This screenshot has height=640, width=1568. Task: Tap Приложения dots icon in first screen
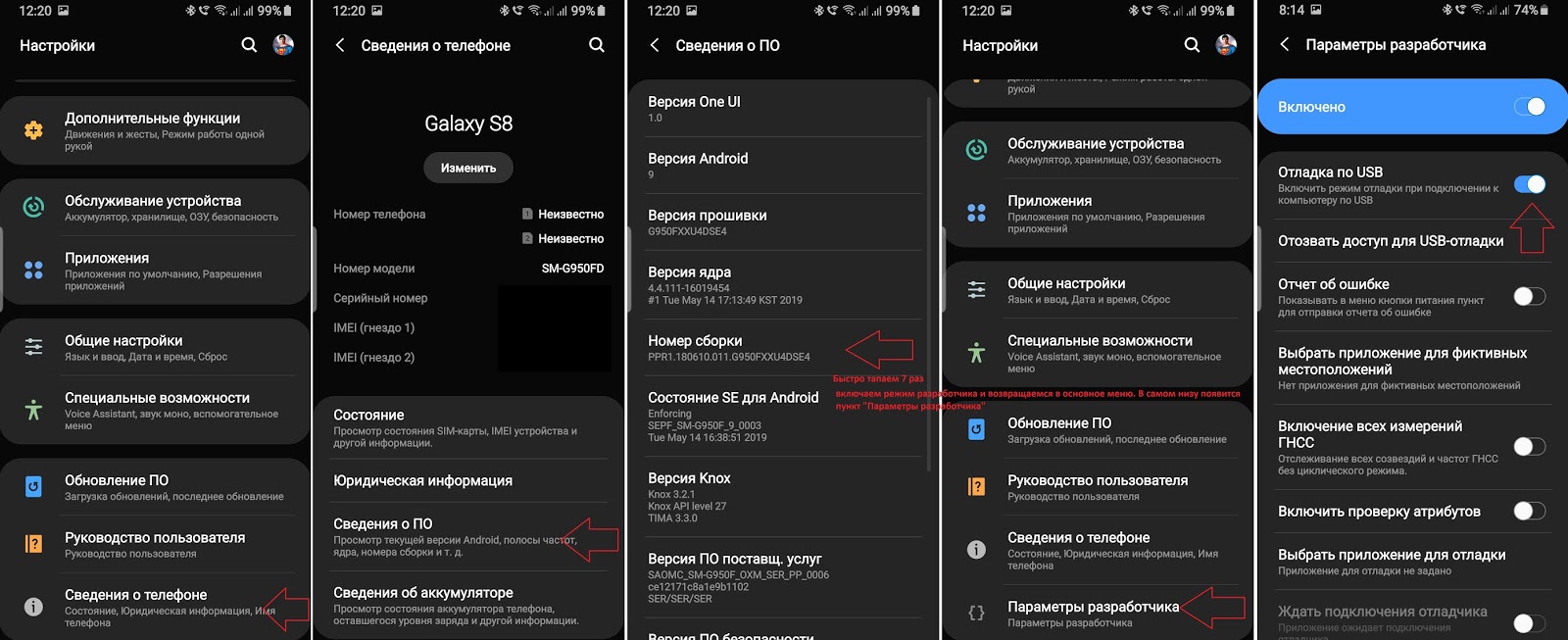click(x=33, y=270)
